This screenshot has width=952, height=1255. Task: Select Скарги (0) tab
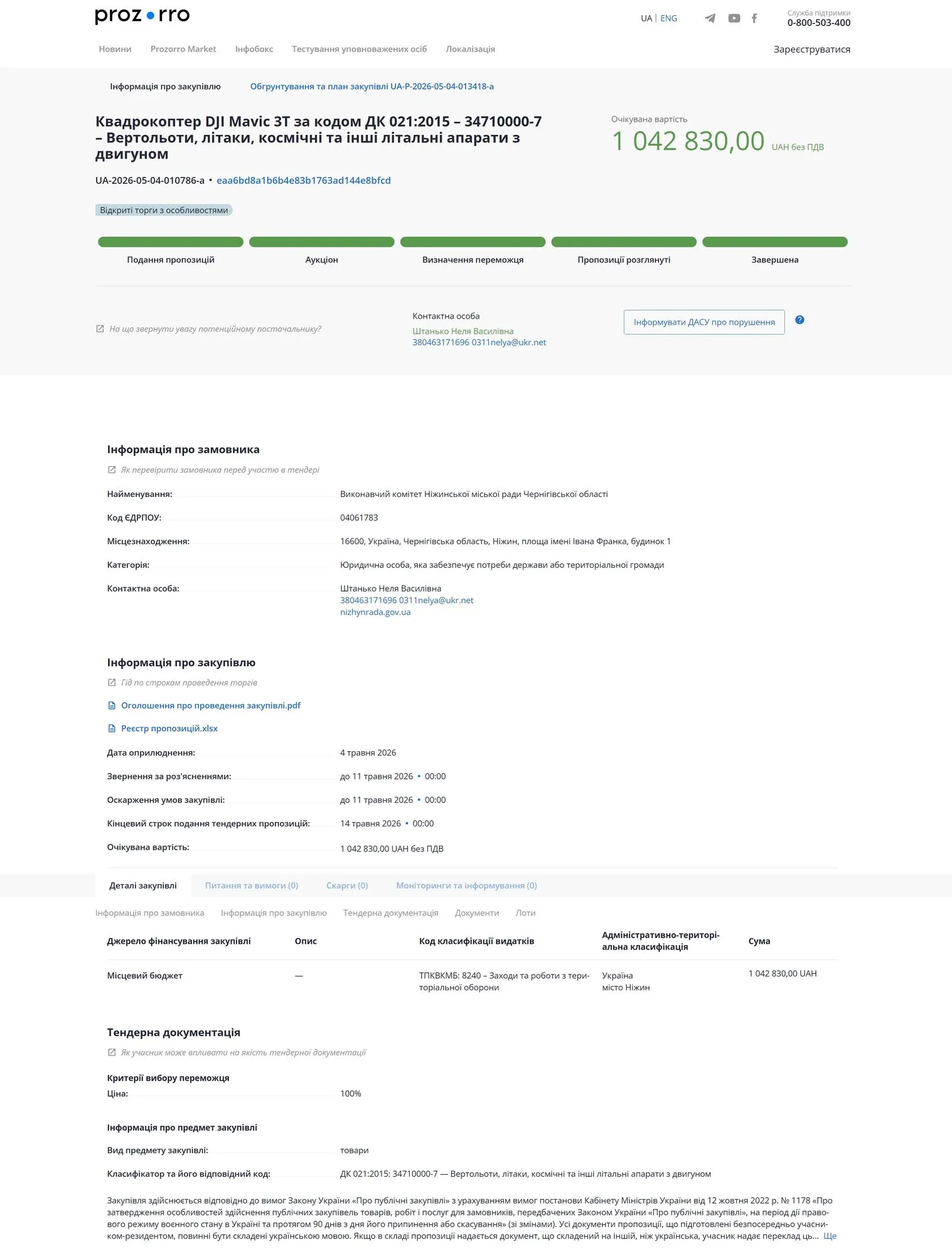coord(347,885)
